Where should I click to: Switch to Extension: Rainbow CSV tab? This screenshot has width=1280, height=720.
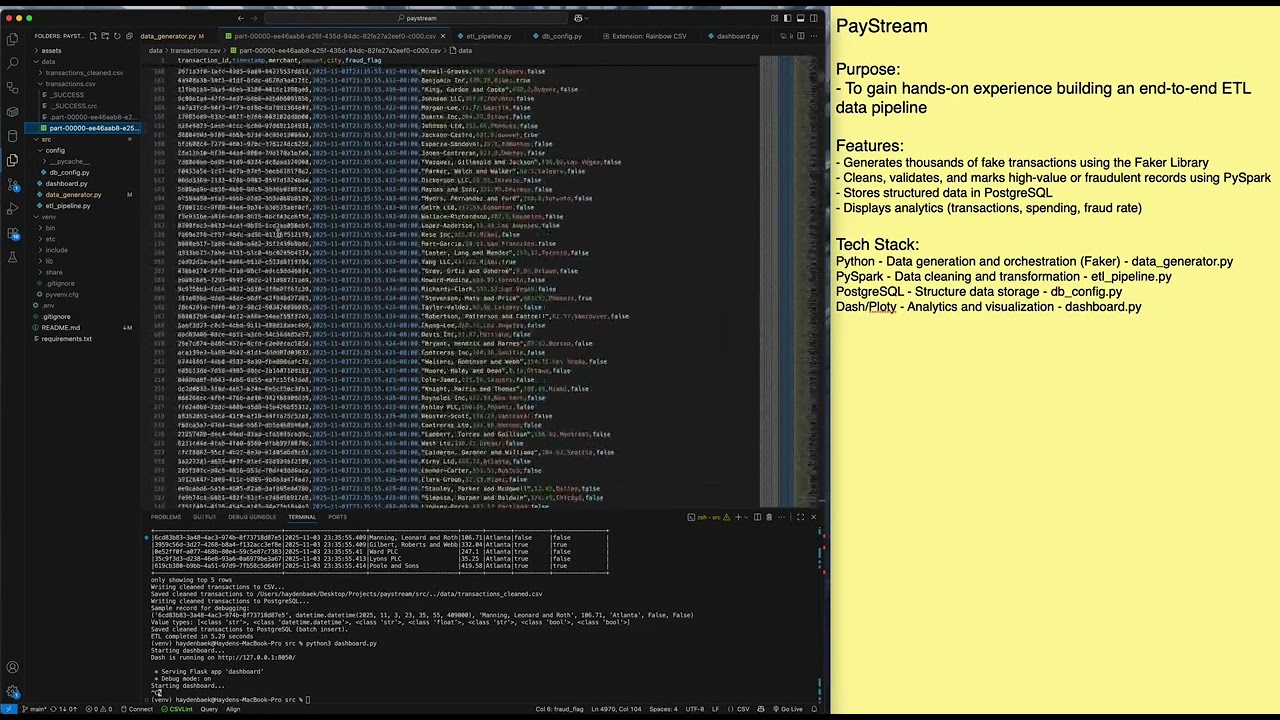click(649, 36)
